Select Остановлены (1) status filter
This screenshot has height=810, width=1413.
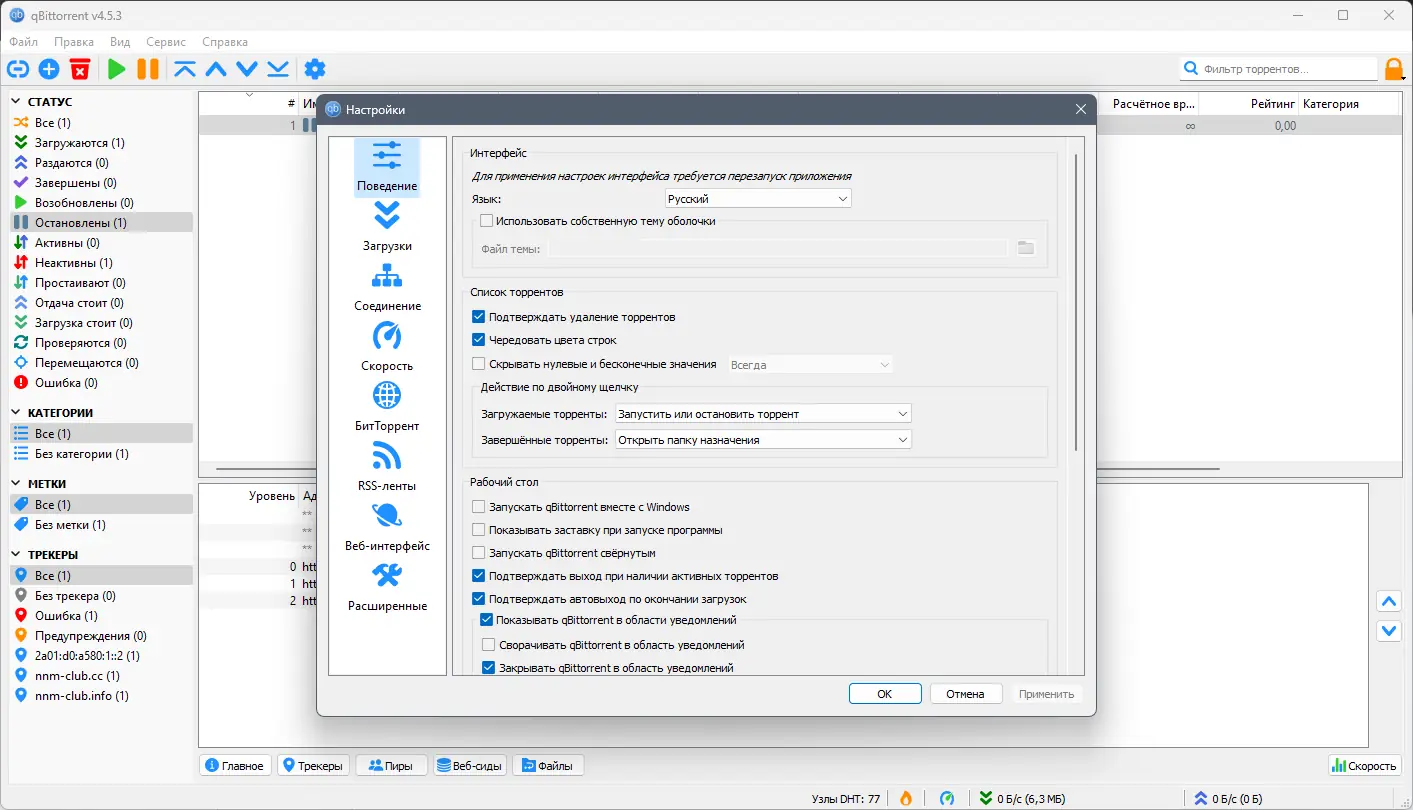click(x=101, y=223)
